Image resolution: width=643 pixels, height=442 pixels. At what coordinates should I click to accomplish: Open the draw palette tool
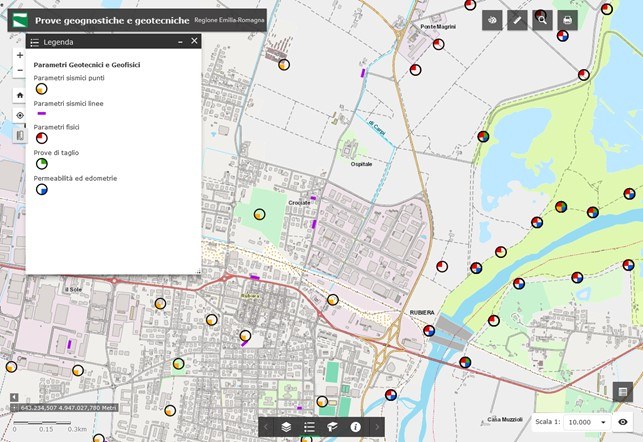pos(492,20)
